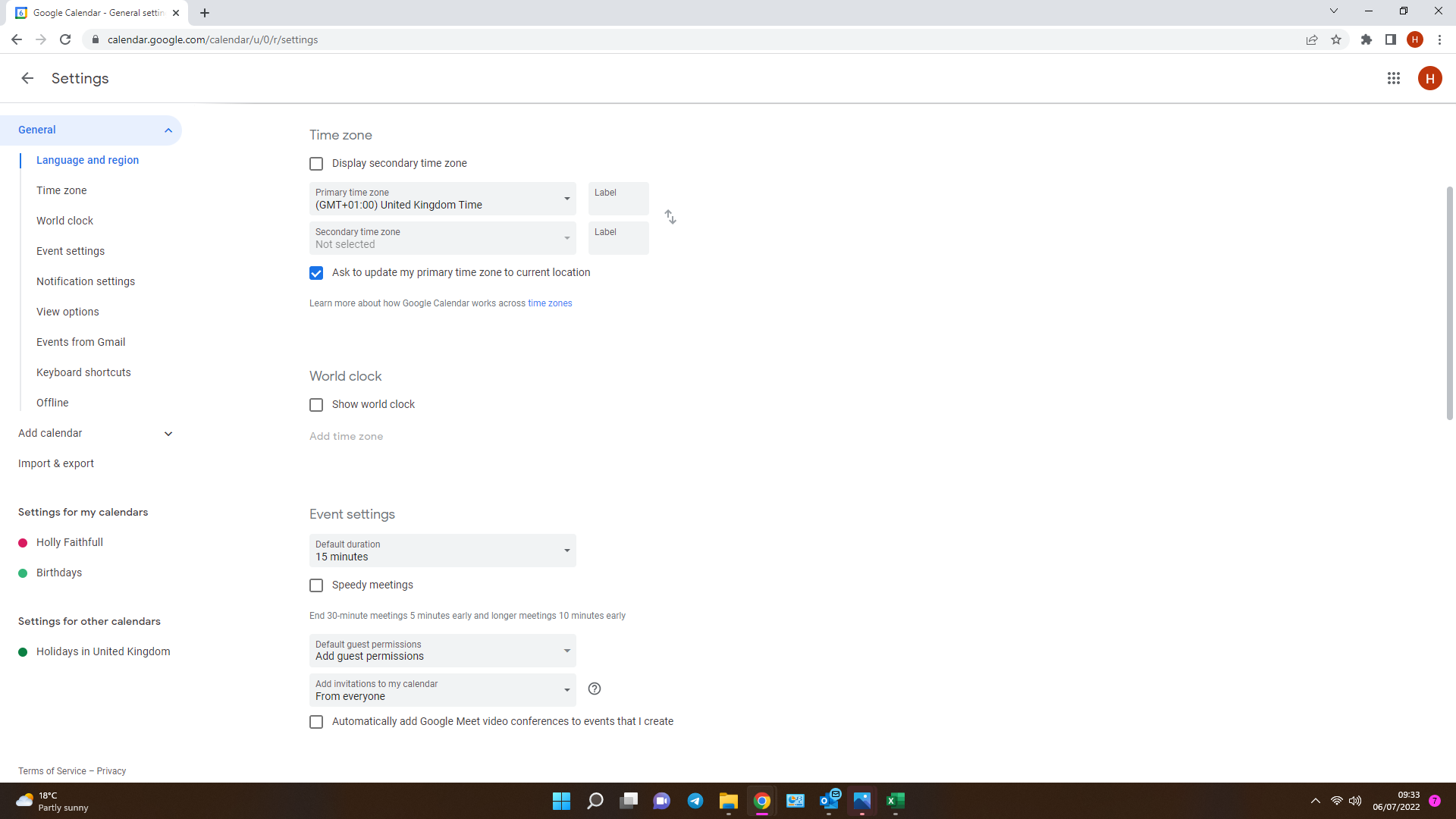Share this page from address bar

(x=1312, y=39)
